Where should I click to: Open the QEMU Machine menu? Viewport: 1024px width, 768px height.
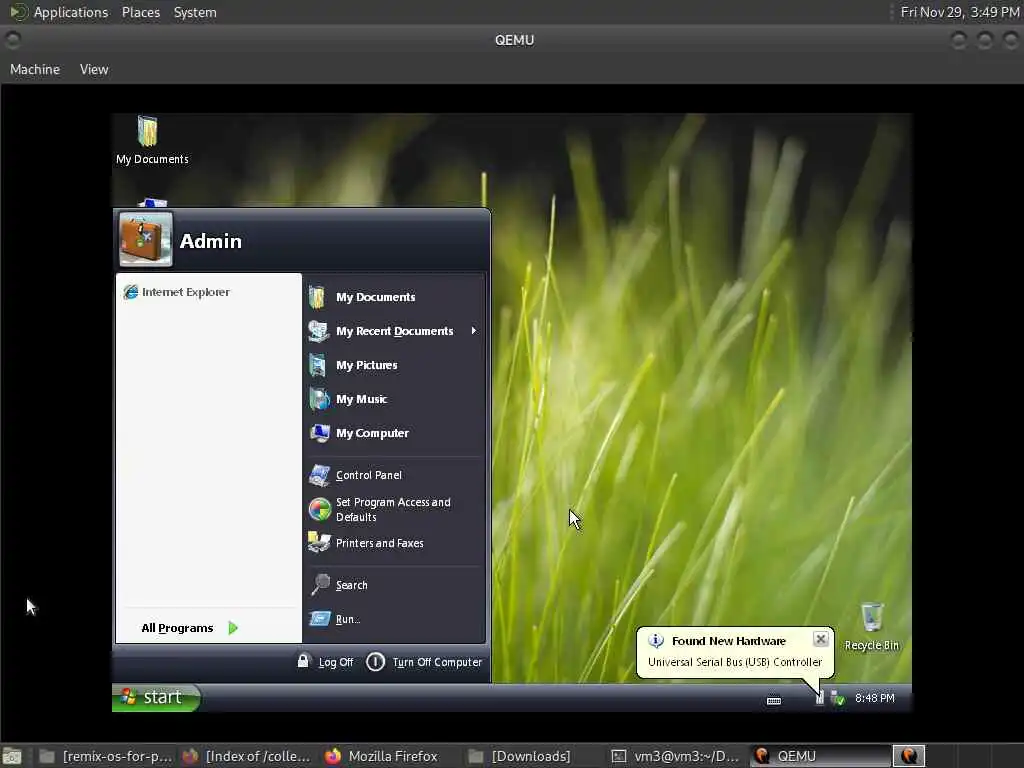coord(35,69)
